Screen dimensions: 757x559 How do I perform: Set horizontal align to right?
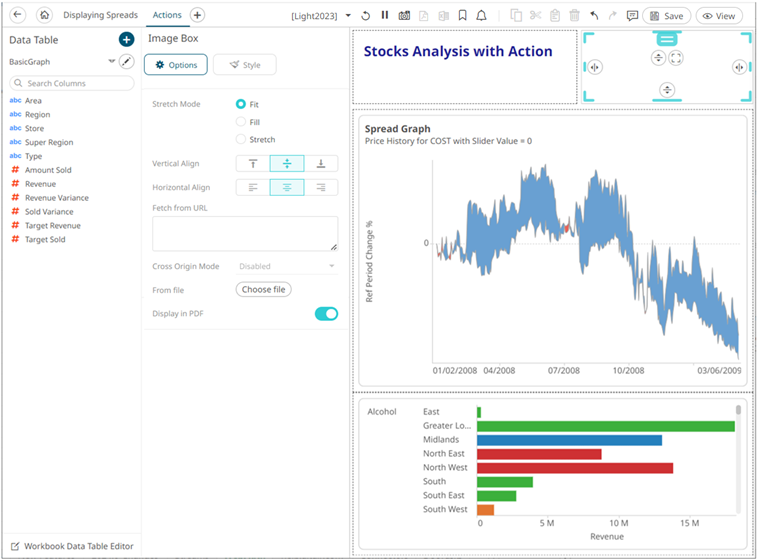[321, 187]
